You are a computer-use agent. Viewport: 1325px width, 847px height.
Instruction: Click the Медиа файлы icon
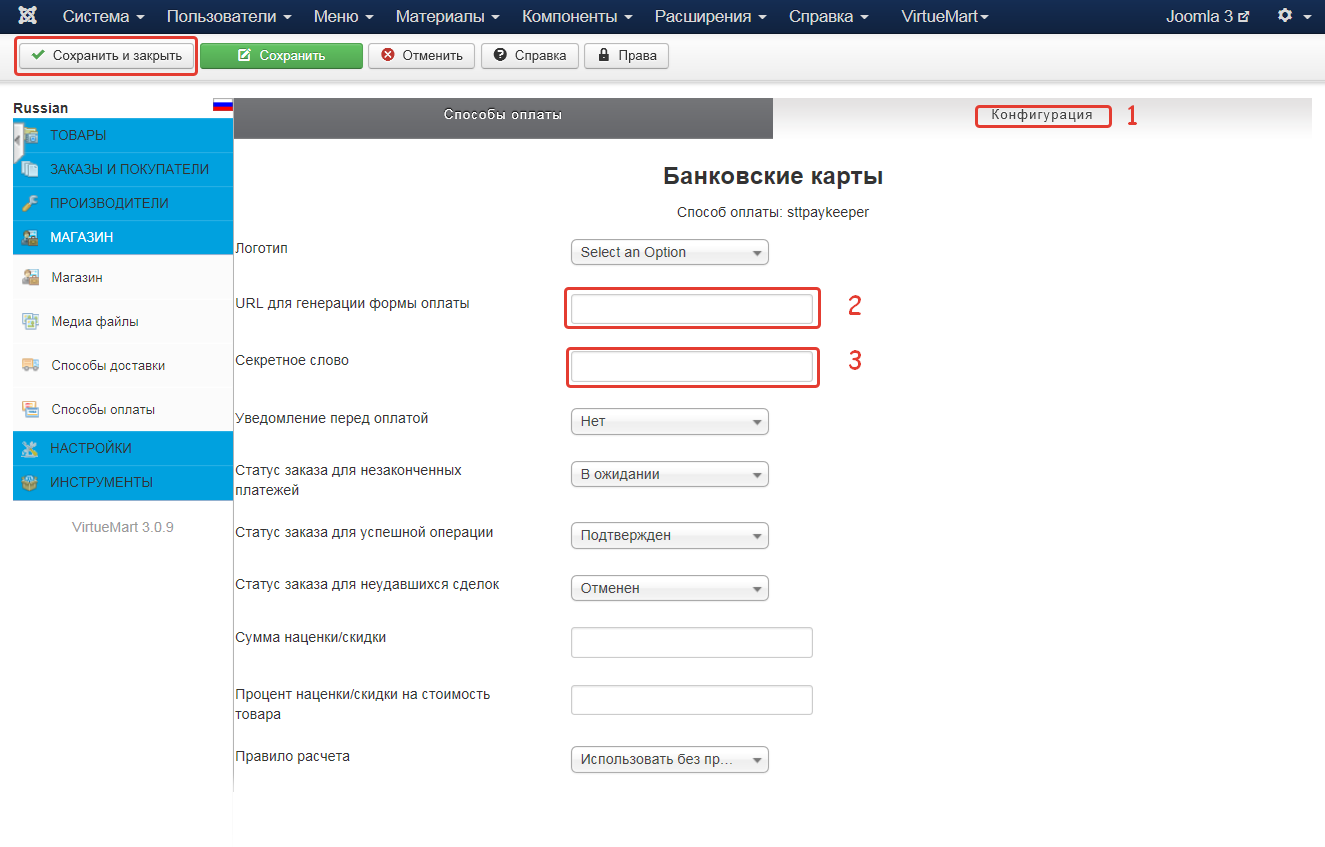(x=30, y=322)
